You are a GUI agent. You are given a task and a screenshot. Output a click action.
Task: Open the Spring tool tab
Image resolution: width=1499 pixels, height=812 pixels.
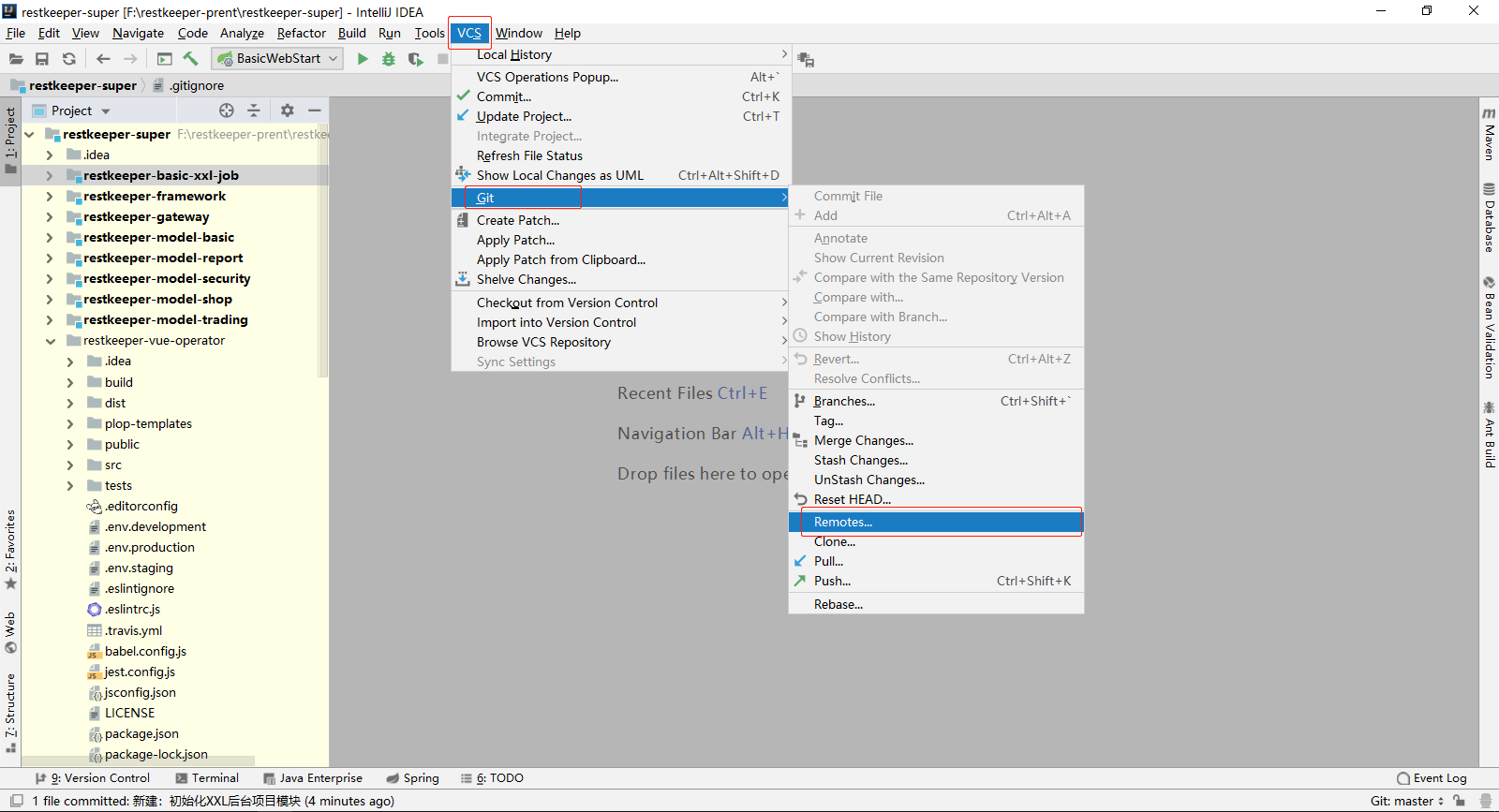(x=412, y=778)
